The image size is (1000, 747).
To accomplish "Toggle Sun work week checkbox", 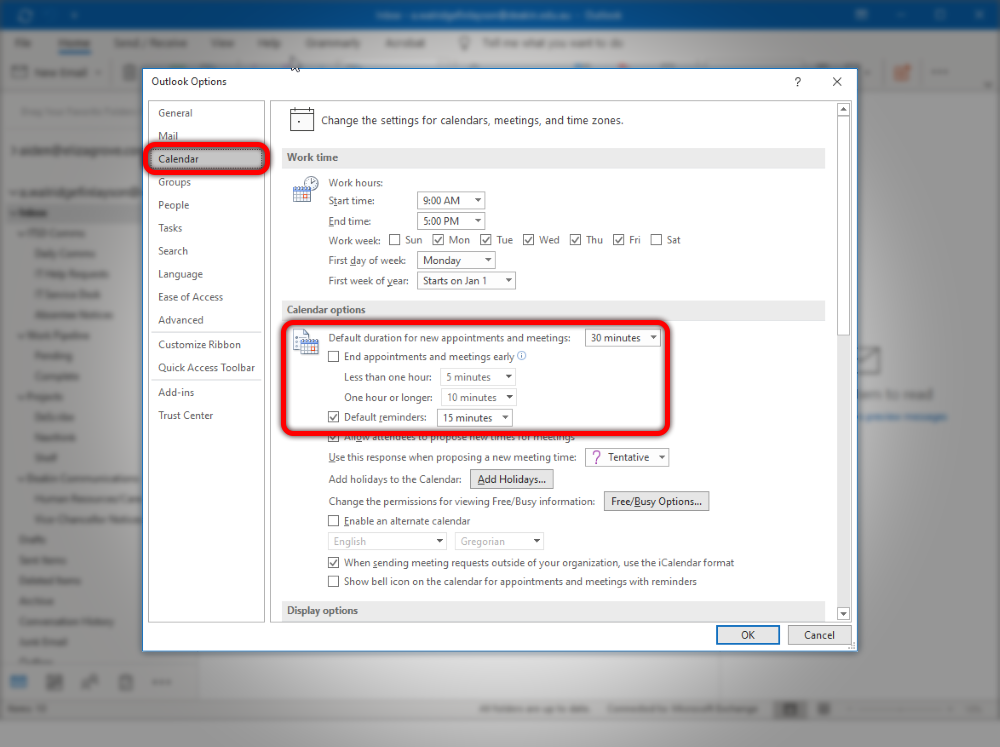I will (395, 240).
